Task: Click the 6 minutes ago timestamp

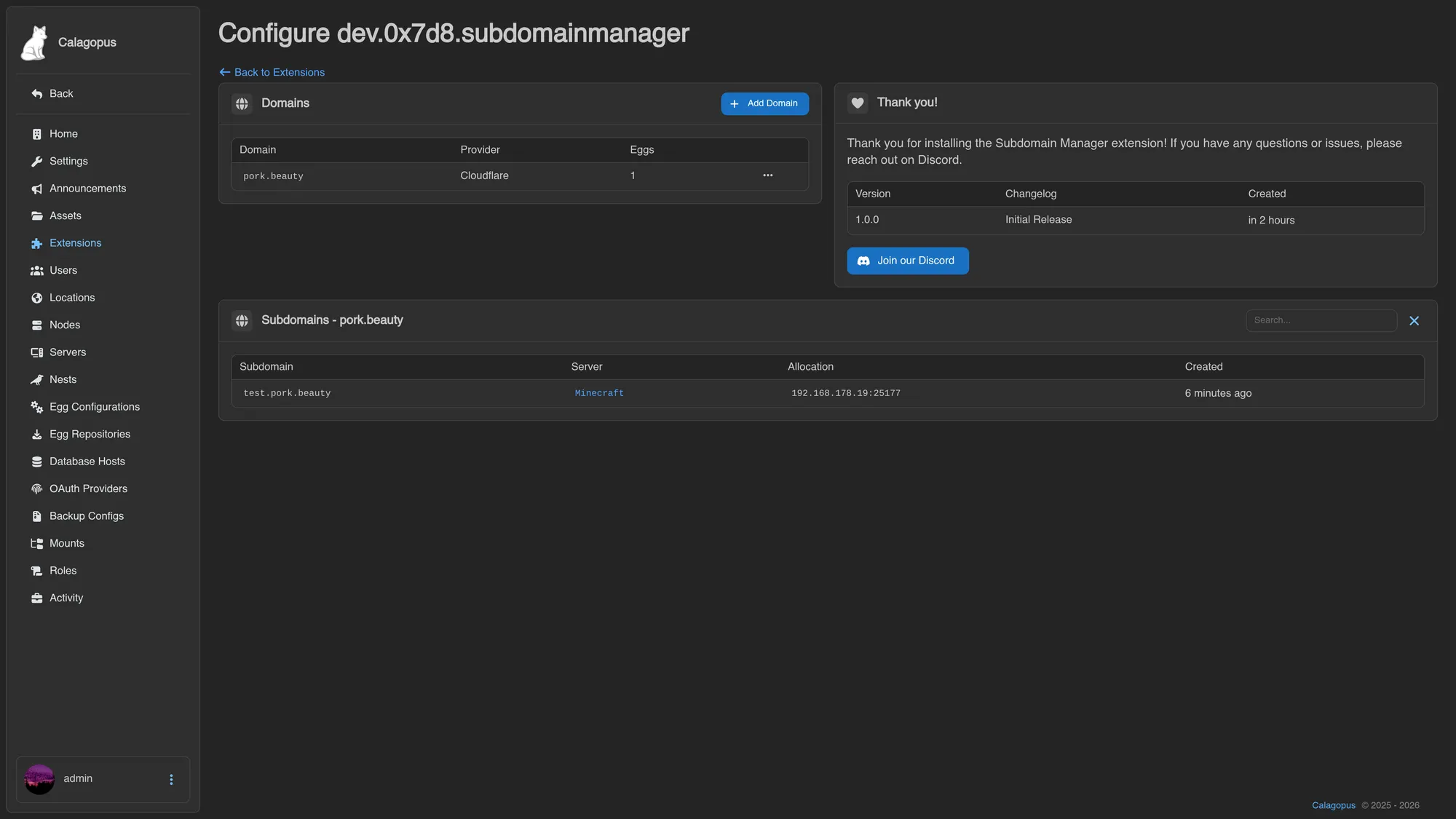Action: [1218, 393]
